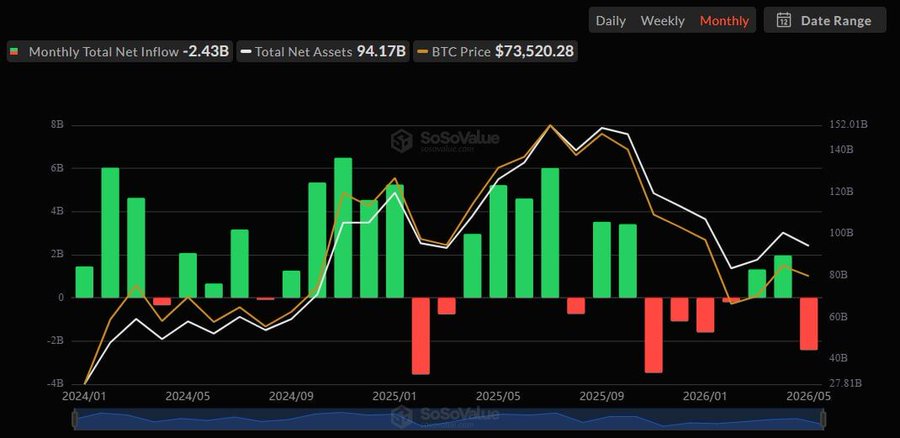Click the 2024/01 green inflow bar

(x=84, y=282)
